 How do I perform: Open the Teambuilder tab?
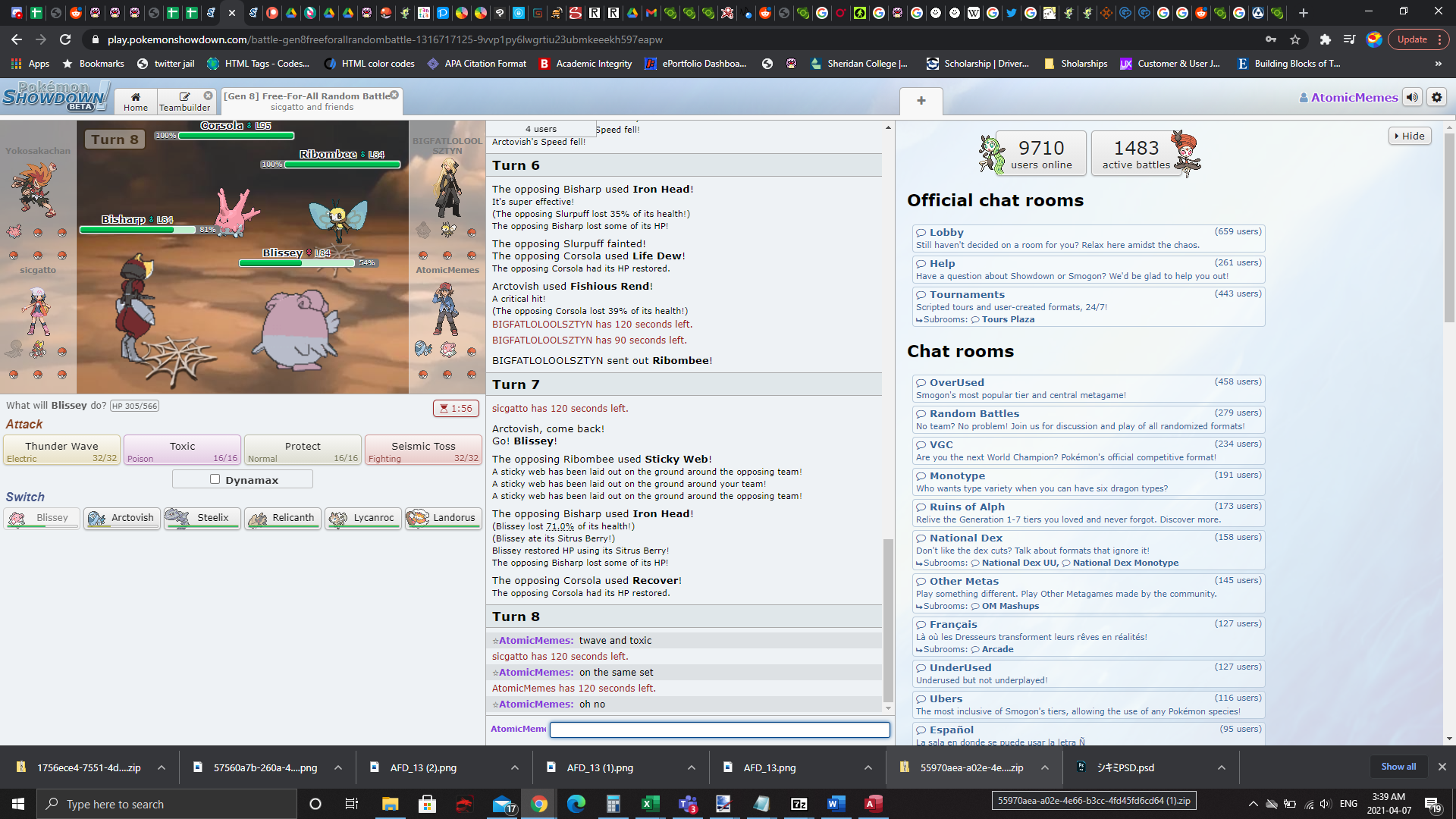tap(184, 101)
